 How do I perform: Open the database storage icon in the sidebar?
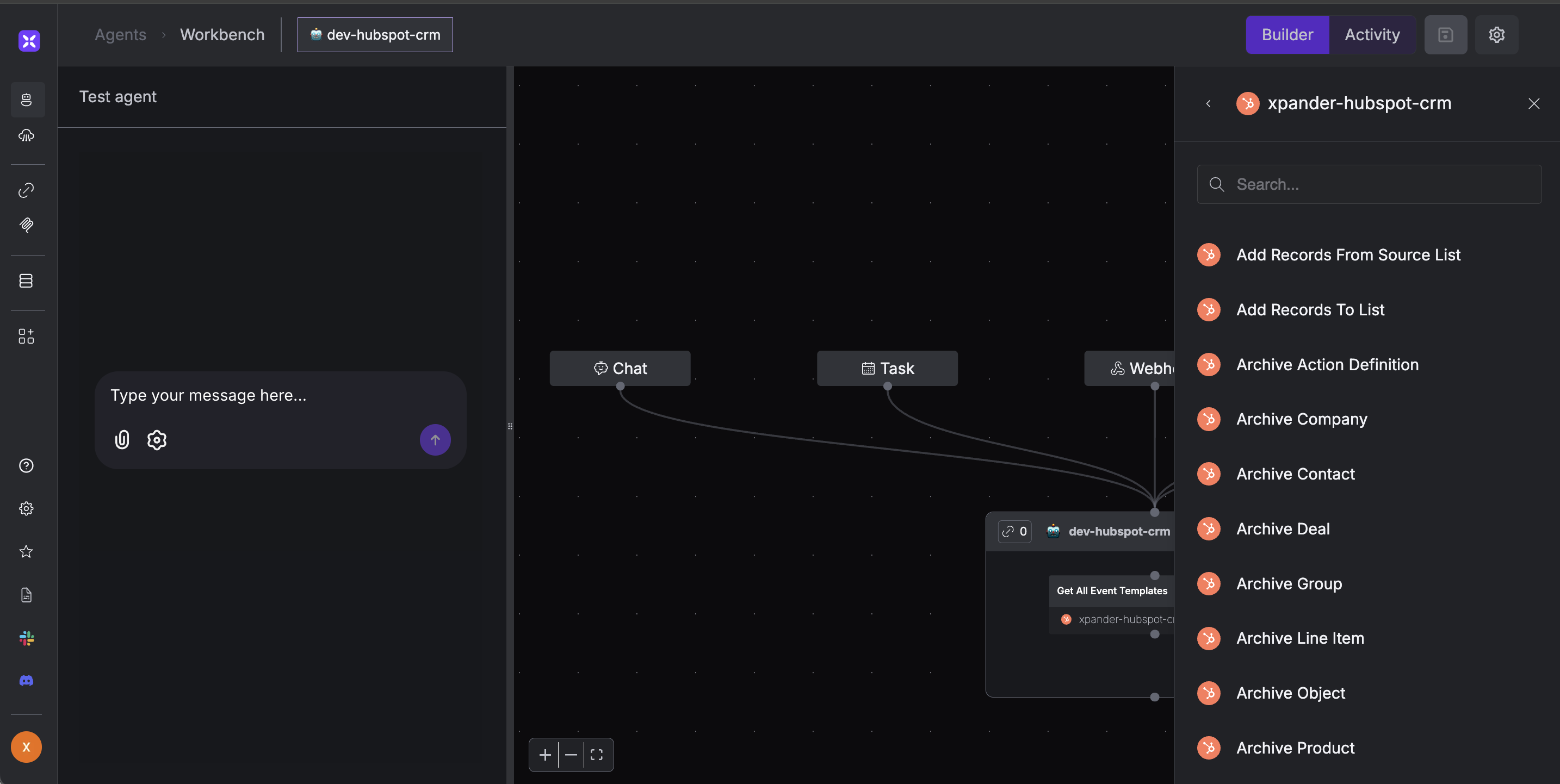[x=26, y=281]
